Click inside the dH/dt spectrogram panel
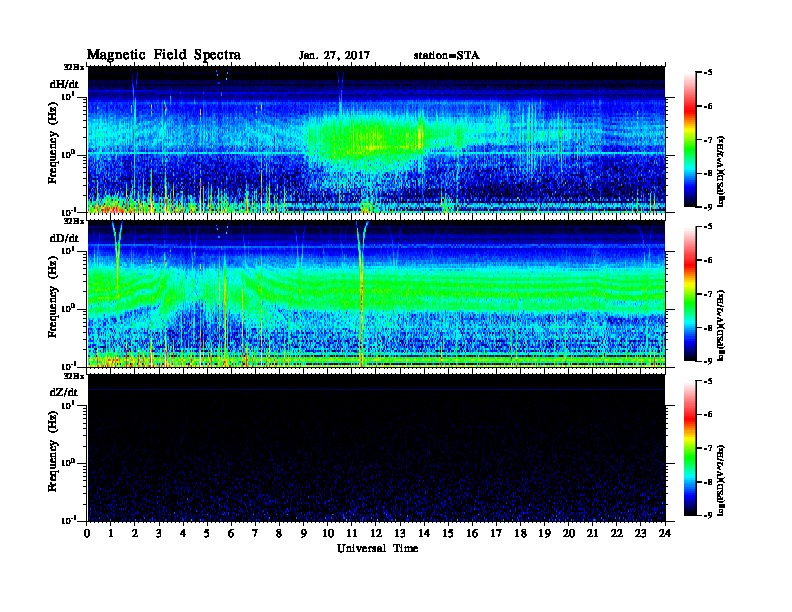 coord(376,139)
